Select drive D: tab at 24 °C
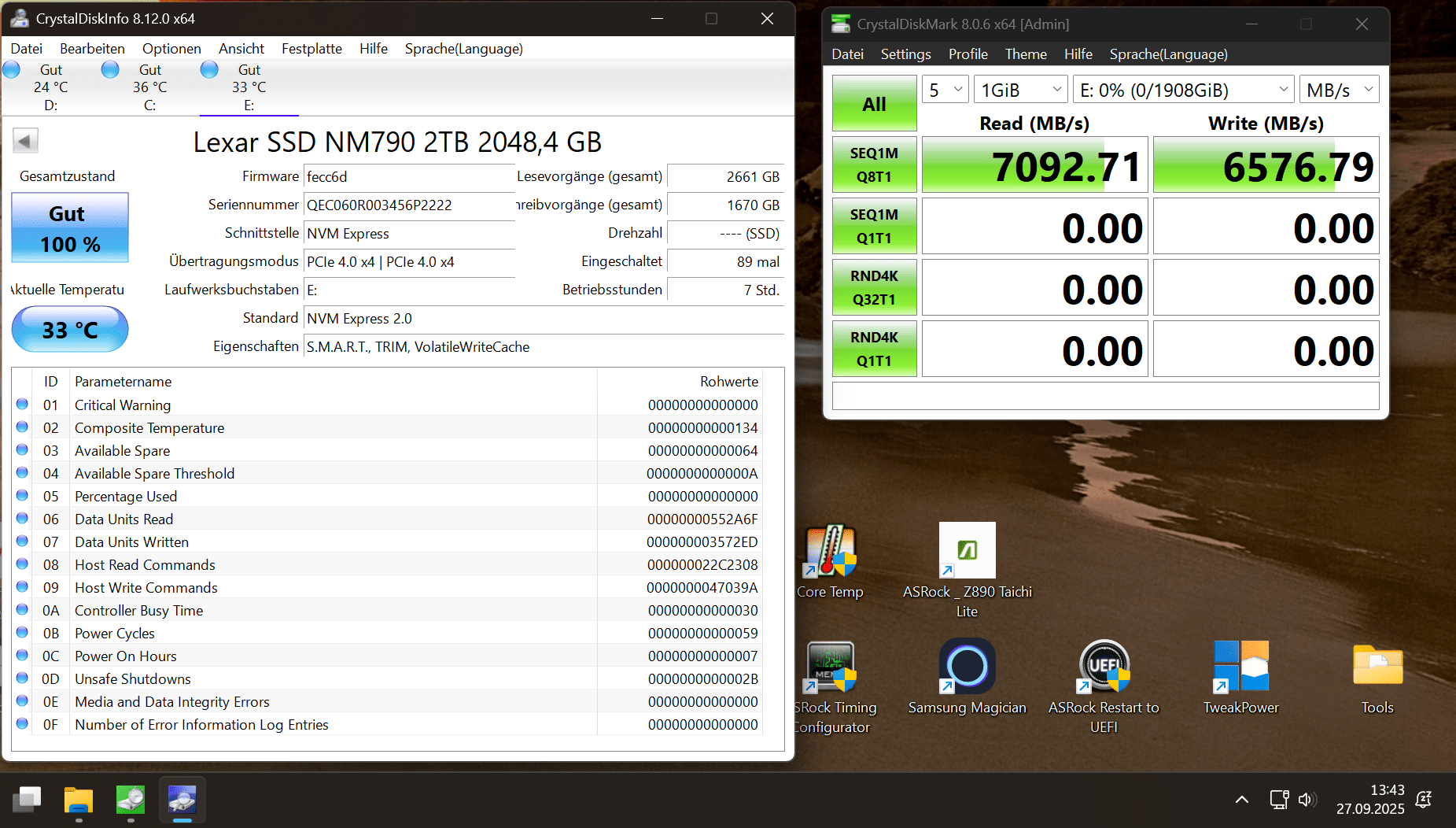The height and width of the screenshot is (828, 1456). click(51, 87)
